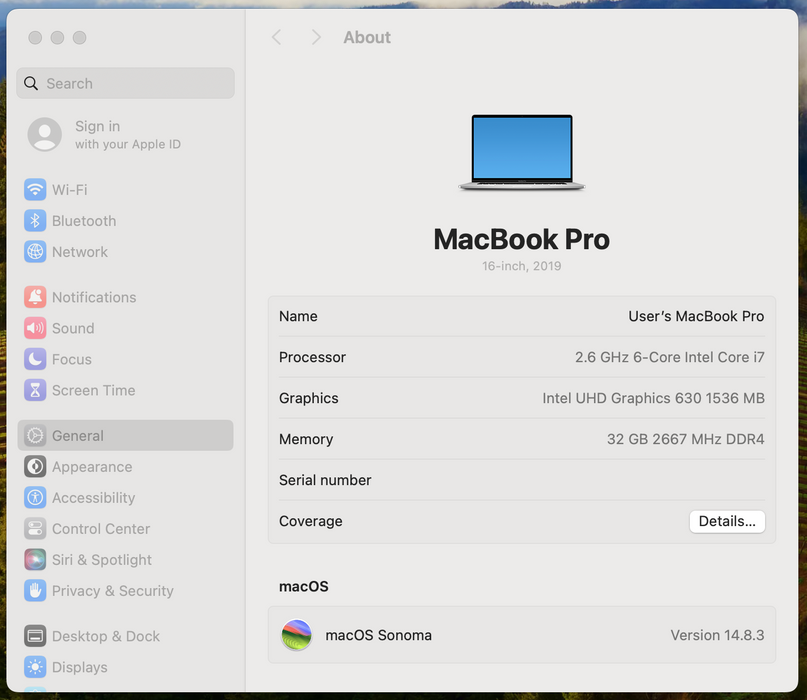Click the Graphics row label
The height and width of the screenshot is (700, 807).
click(x=309, y=398)
